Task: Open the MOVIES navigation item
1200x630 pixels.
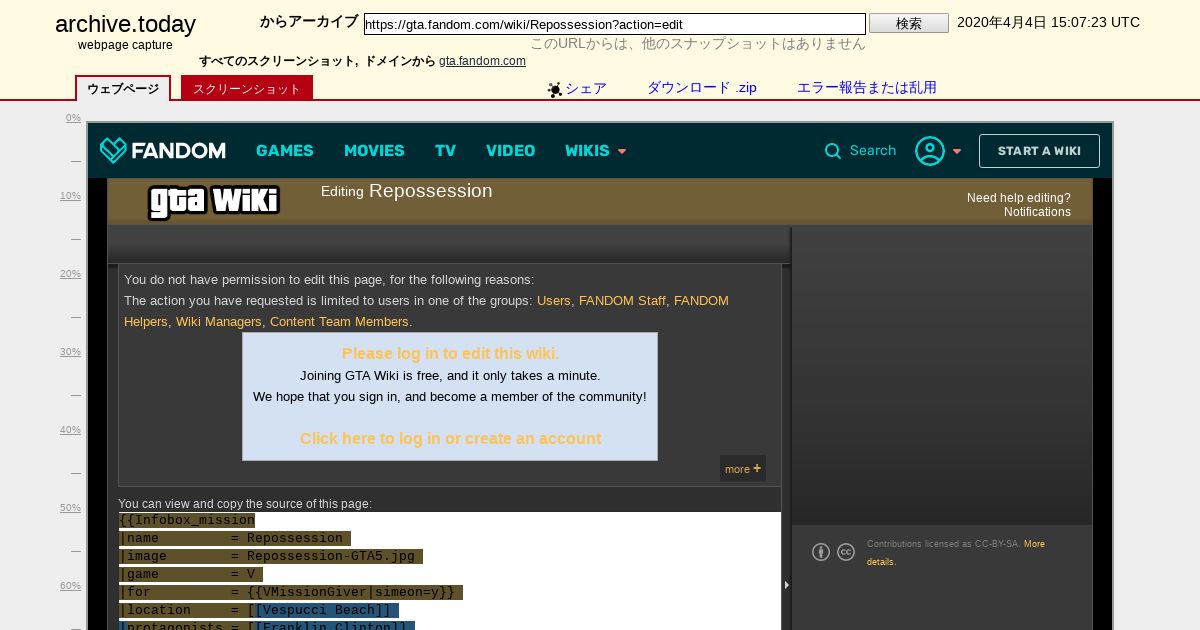Action: 374,151
